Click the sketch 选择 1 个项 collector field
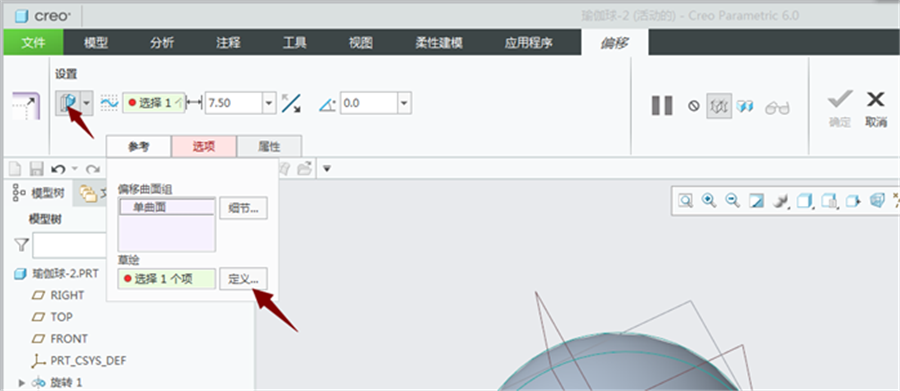This screenshot has height=391, width=900. 166,279
